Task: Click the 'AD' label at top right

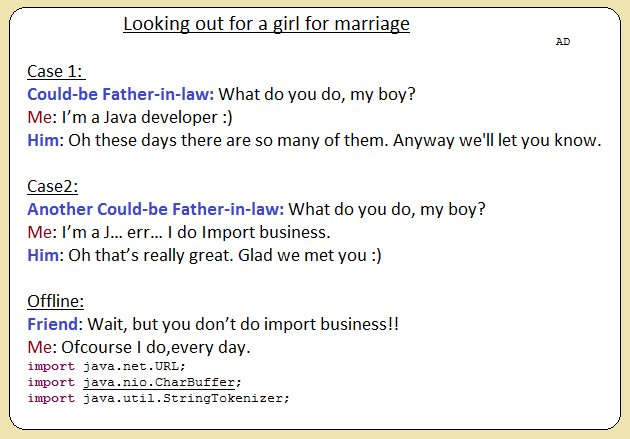Action: (563, 41)
